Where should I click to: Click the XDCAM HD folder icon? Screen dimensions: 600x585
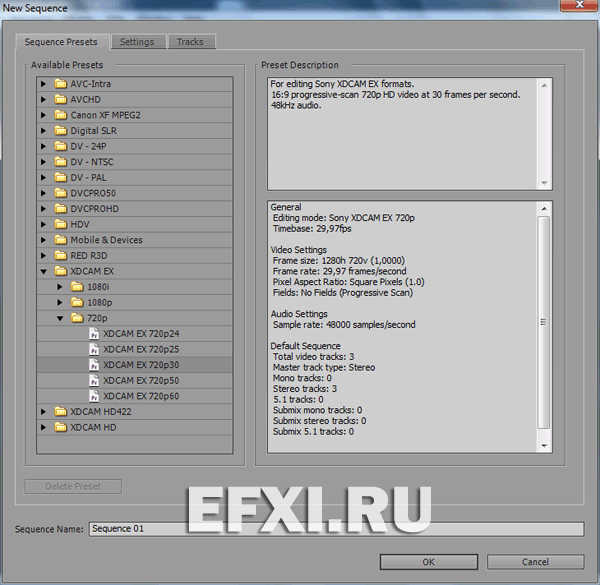[60, 427]
